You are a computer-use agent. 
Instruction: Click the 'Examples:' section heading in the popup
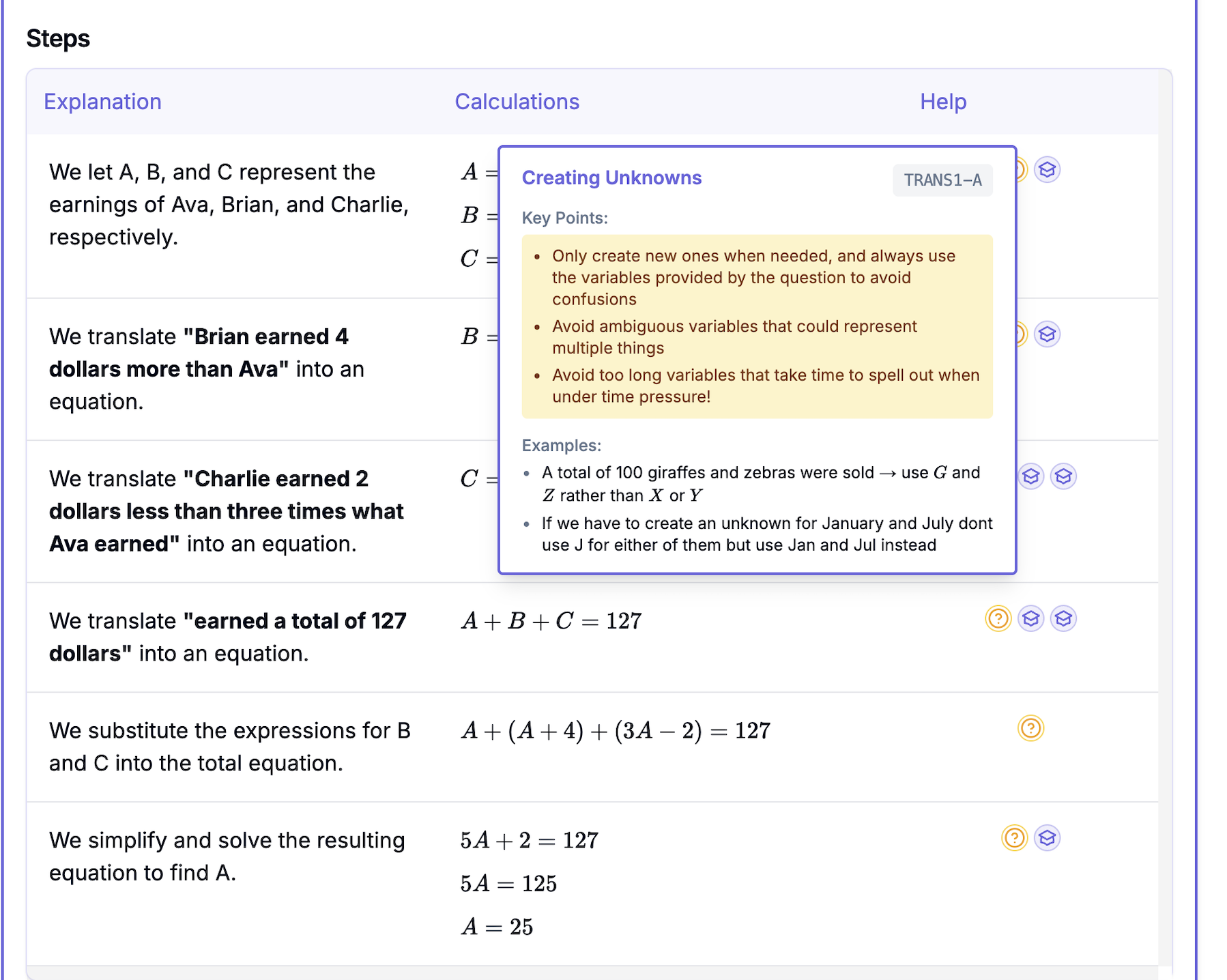(561, 445)
